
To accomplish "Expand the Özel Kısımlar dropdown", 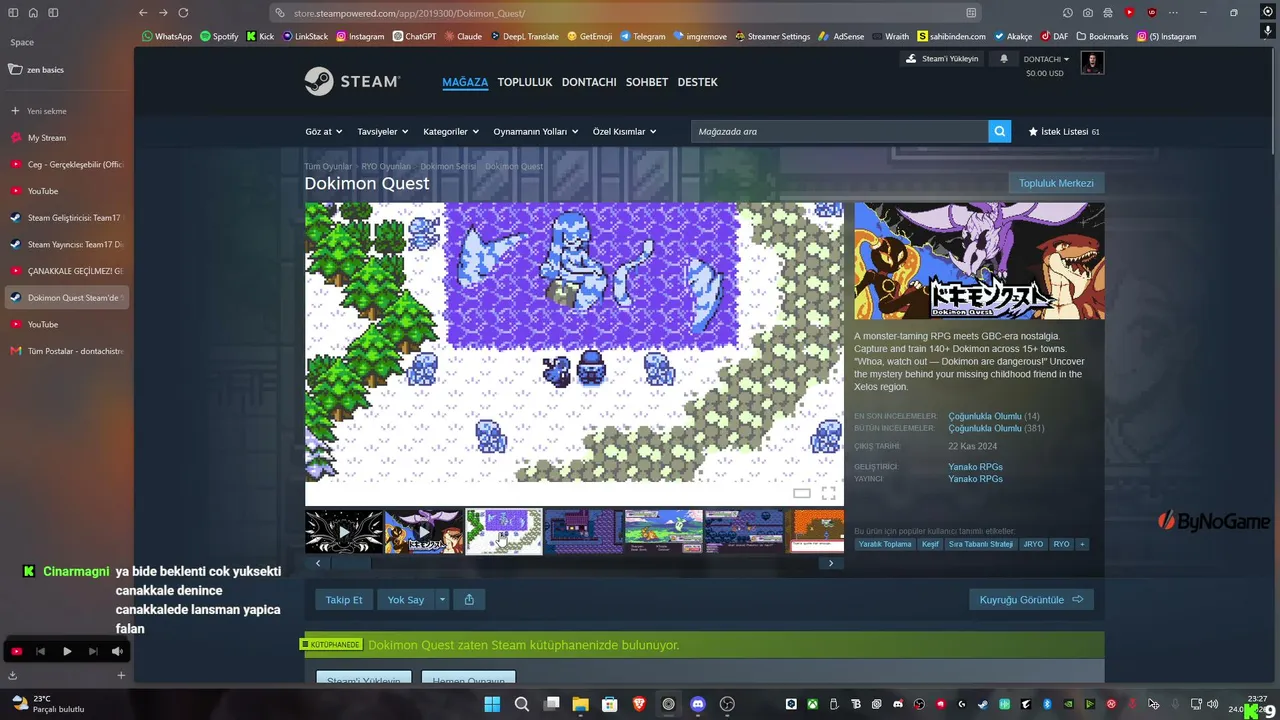I will (x=625, y=131).
